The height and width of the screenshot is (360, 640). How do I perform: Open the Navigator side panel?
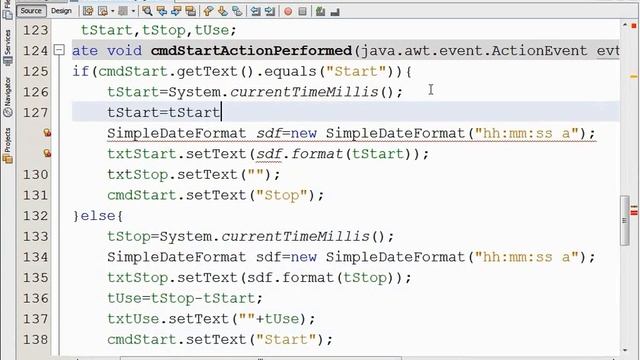coord(7,97)
